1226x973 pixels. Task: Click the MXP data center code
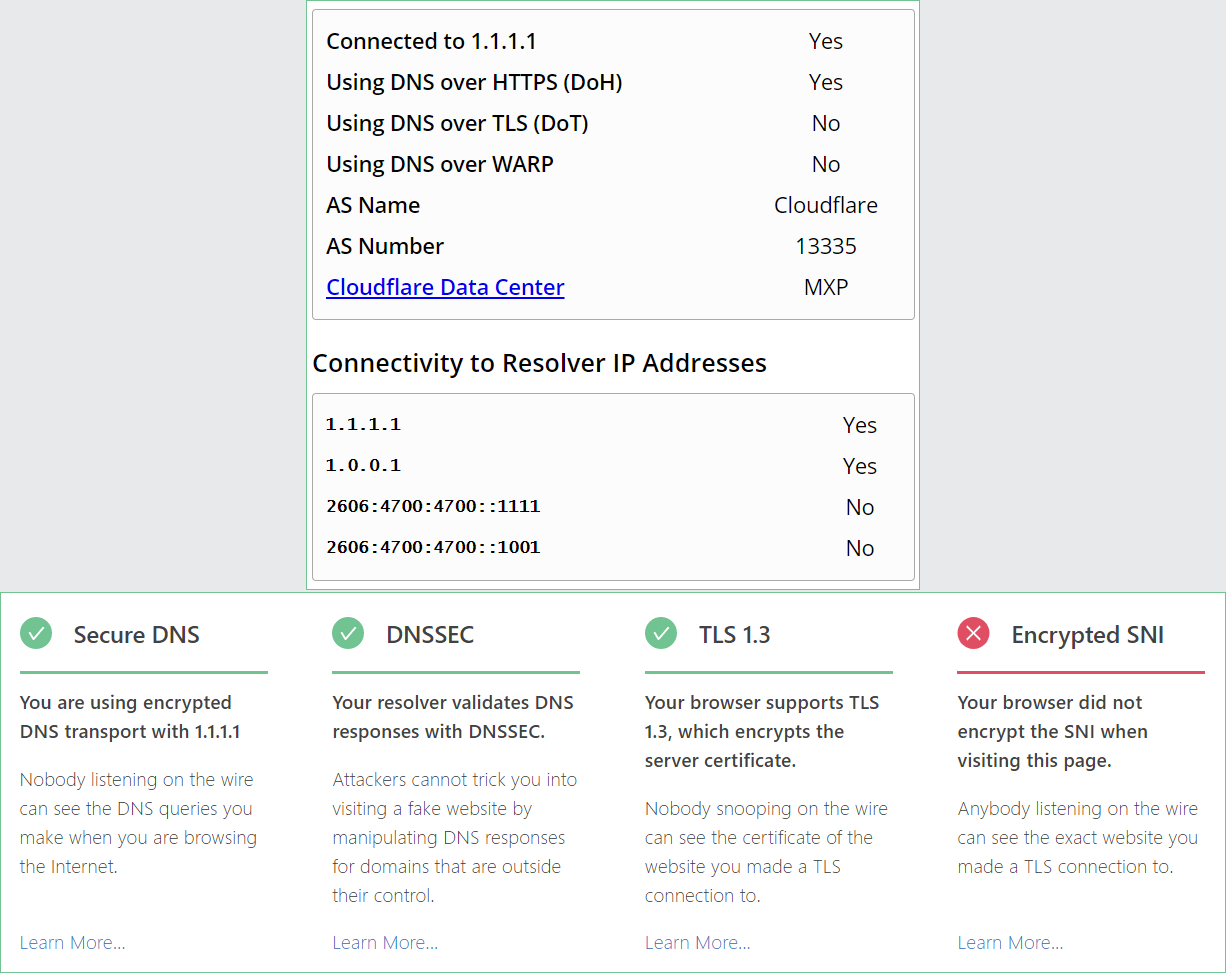pos(826,287)
